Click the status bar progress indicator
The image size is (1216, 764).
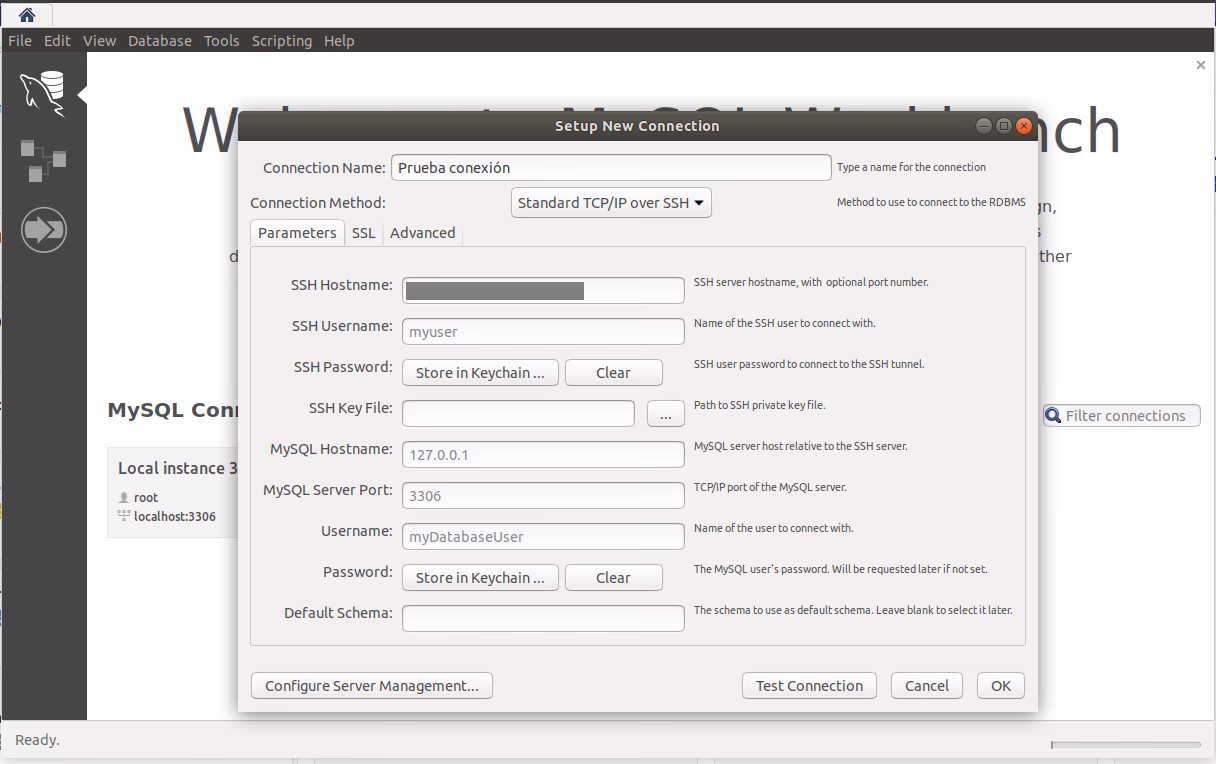click(1125, 744)
